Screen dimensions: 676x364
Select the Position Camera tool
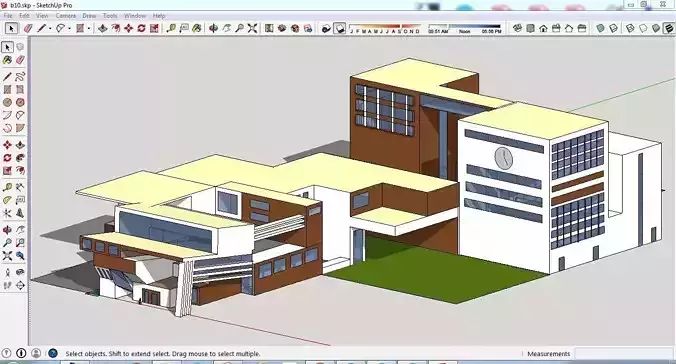(x=7, y=273)
